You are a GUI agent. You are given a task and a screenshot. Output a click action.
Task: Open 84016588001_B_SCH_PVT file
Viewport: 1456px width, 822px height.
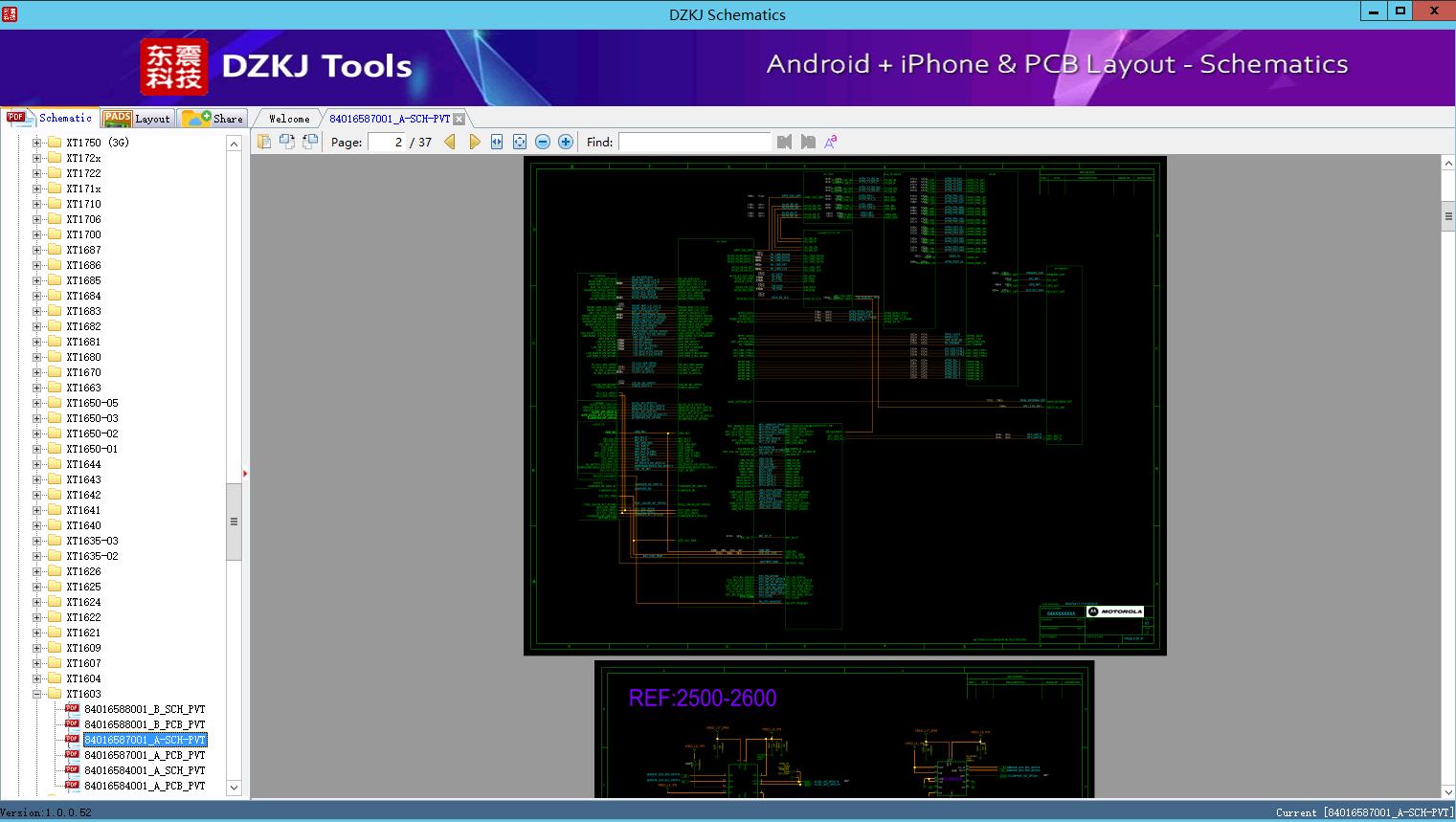[145, 709]
